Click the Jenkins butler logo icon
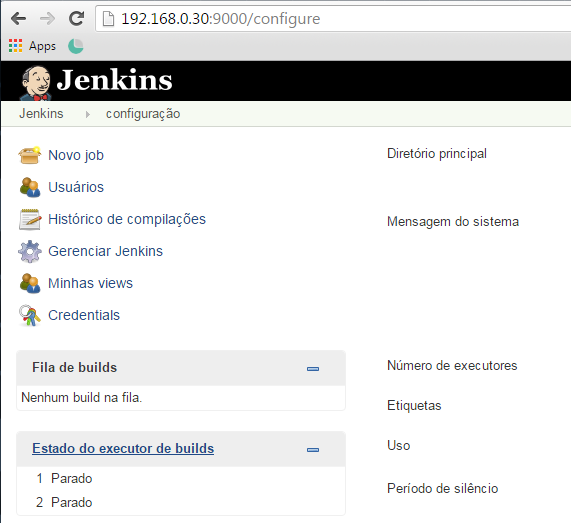The image size is (571, 523). (36, 83)
